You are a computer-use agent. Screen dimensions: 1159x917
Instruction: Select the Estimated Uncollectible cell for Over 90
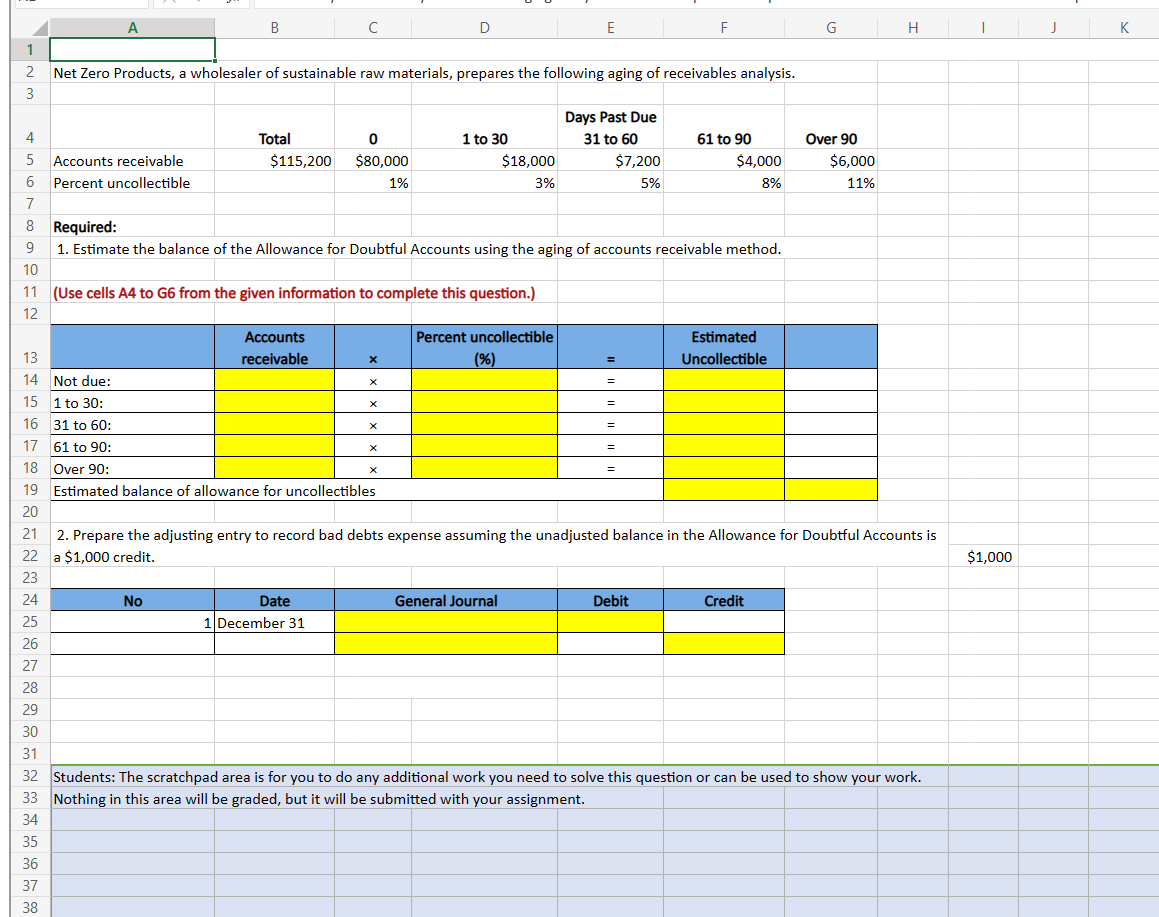coord(723,468)
